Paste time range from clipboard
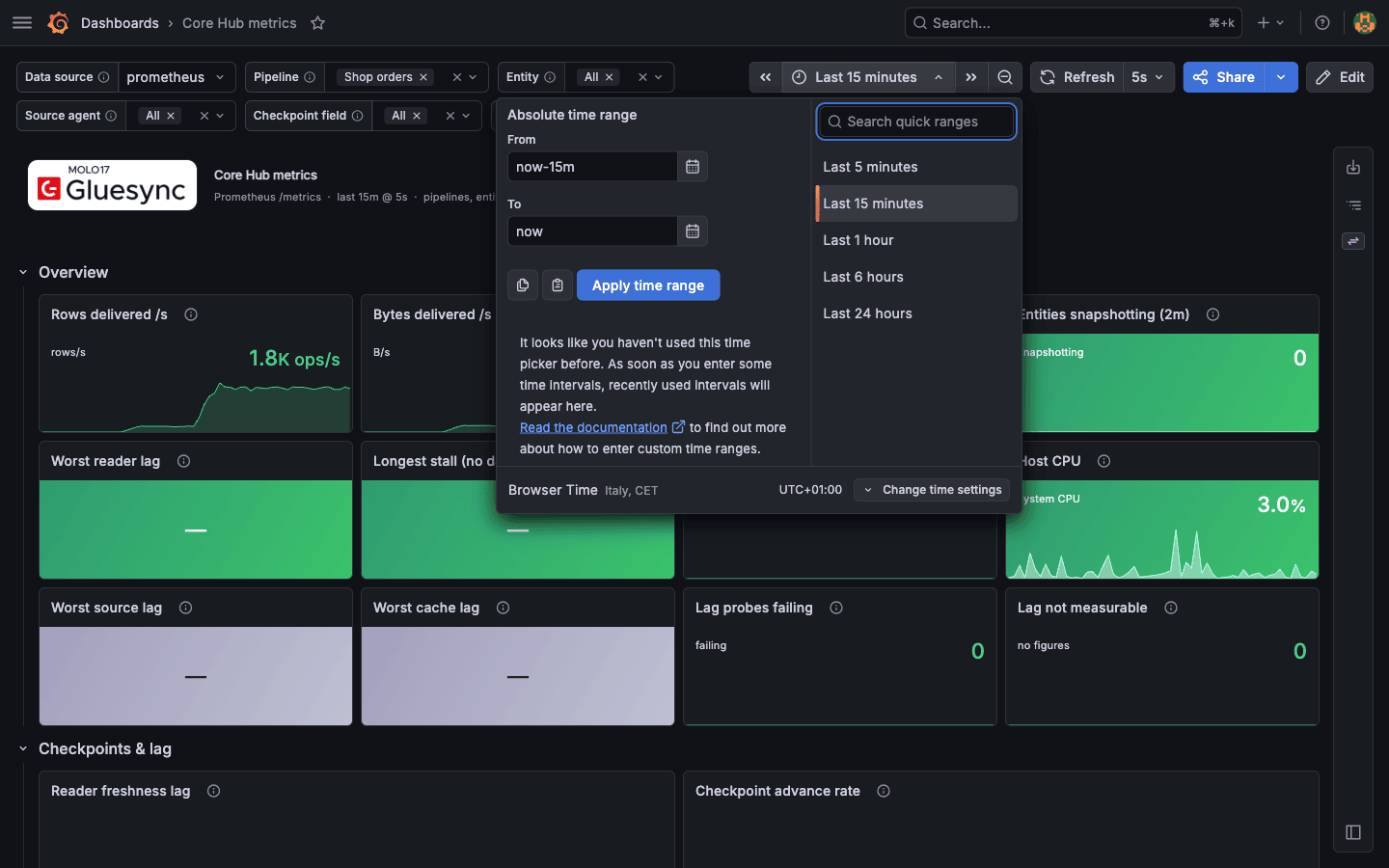Image resolution: width=1389 pixels, height=868 pixels. [558, 285]
